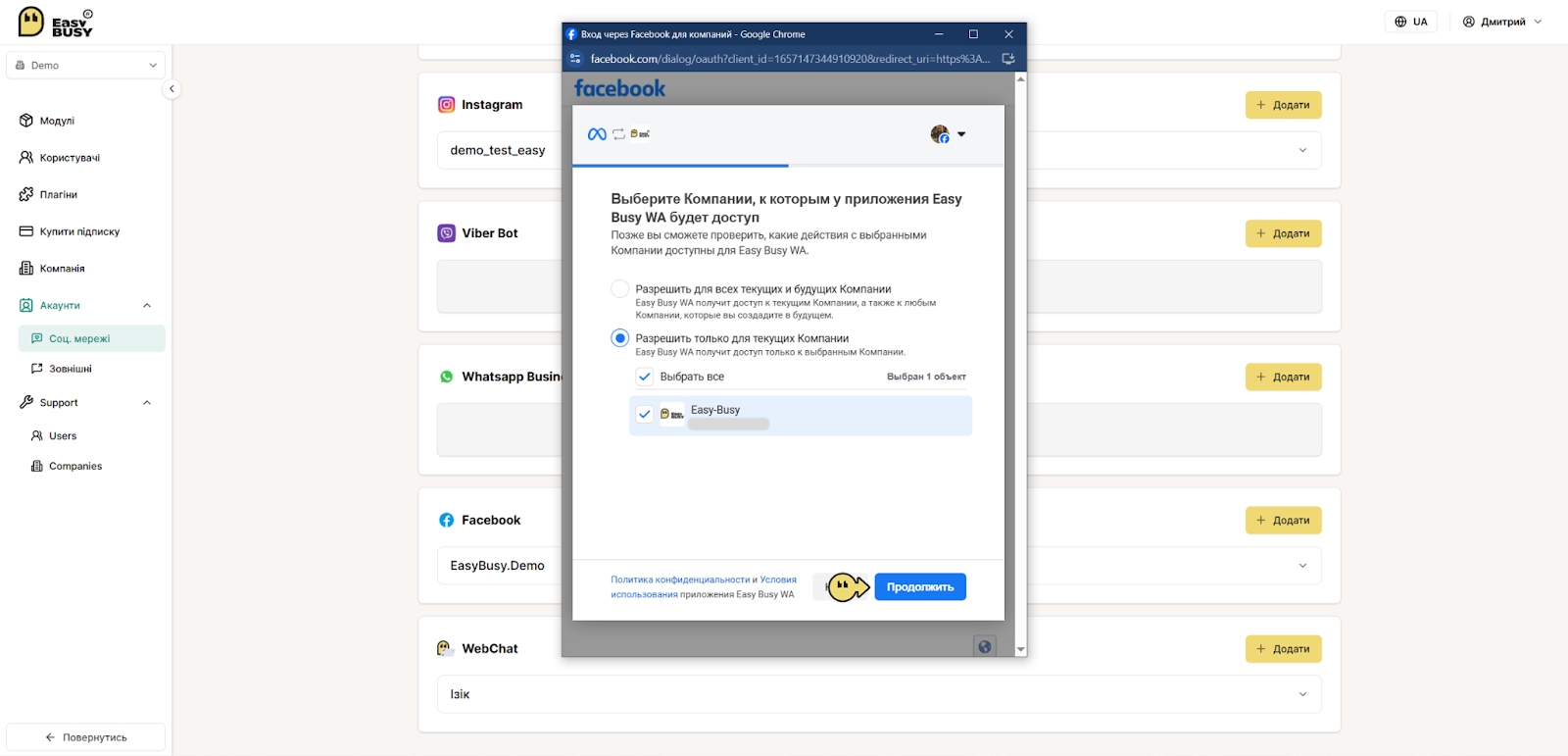Screen dimensions: 1568x756
Task: Open the Плагіни puzzle icon item
Action: click(48, 194)
